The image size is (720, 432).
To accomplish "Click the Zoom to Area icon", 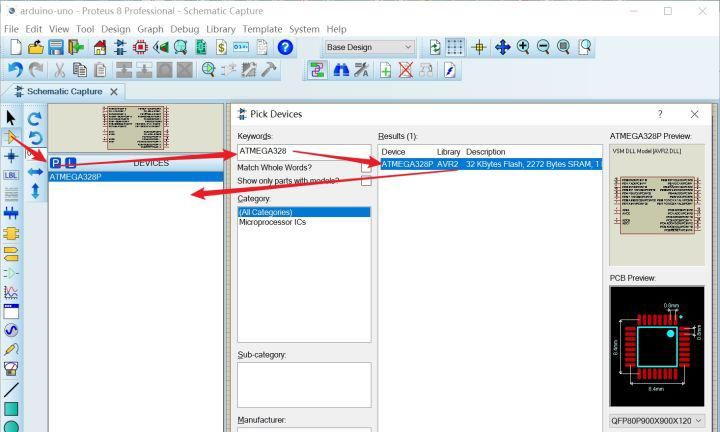I will pyautogui.click(x=585, y=47).
